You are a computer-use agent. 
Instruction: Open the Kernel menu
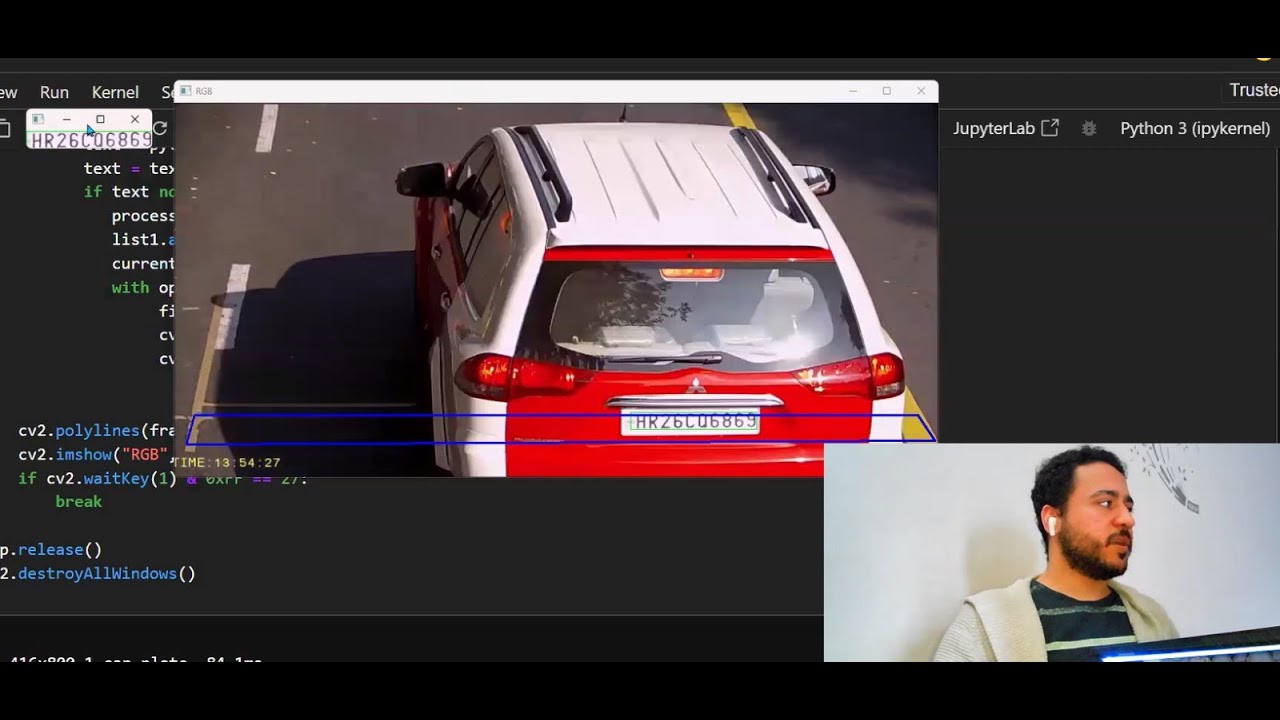point(115,92)
